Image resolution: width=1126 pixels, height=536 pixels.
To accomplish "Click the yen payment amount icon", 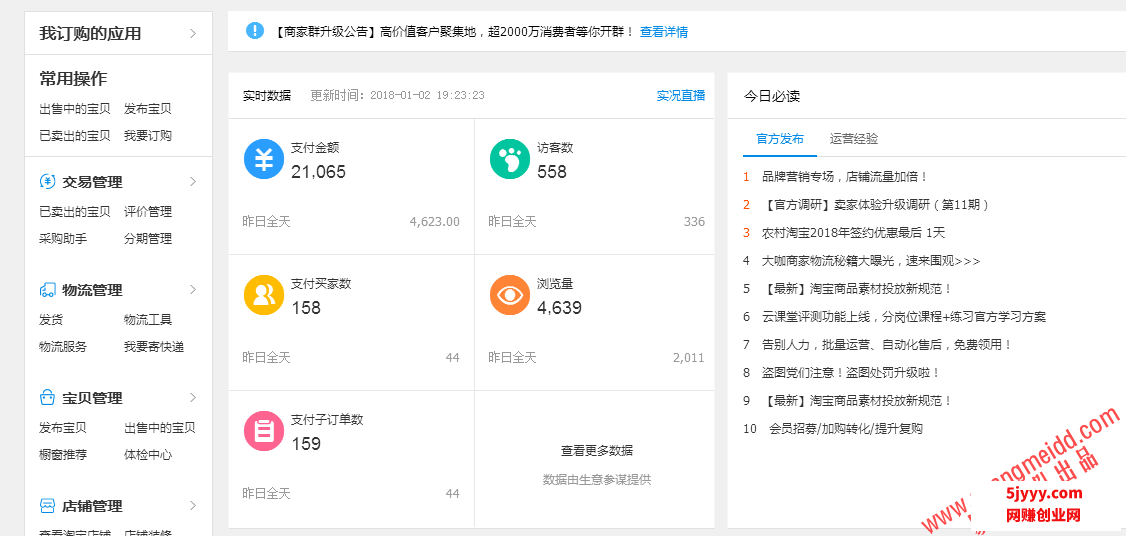I will pyautogui.click(x=264, y=159).
